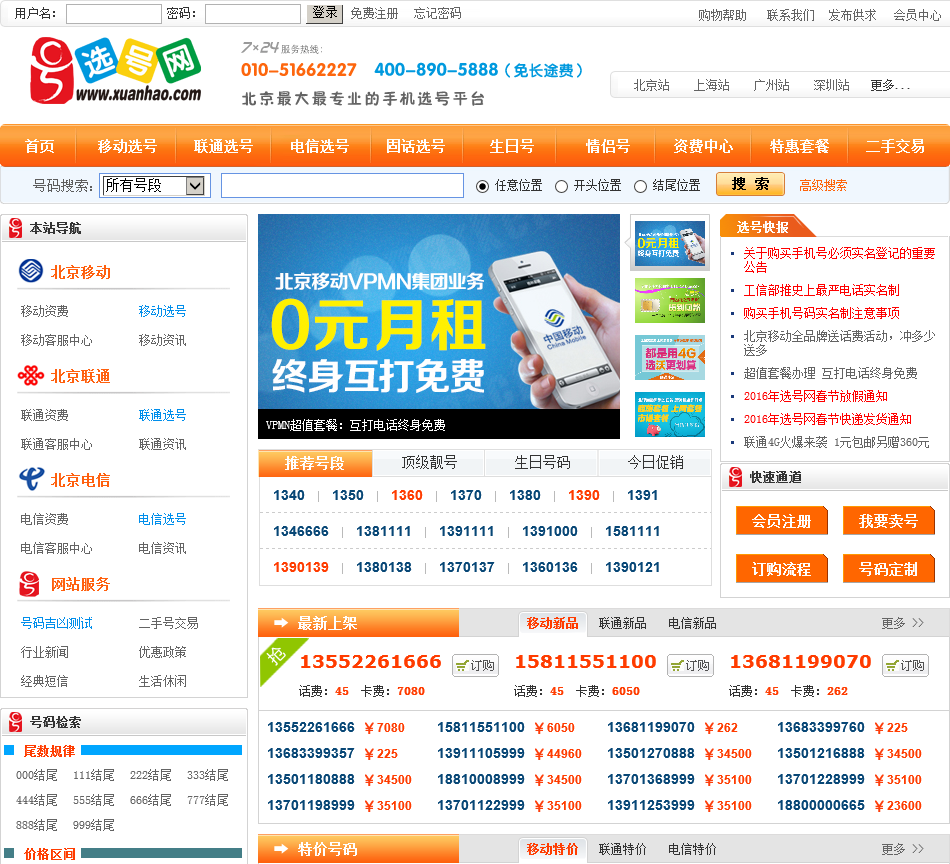Switch to the 联通特价 tab

coord(622,849)
